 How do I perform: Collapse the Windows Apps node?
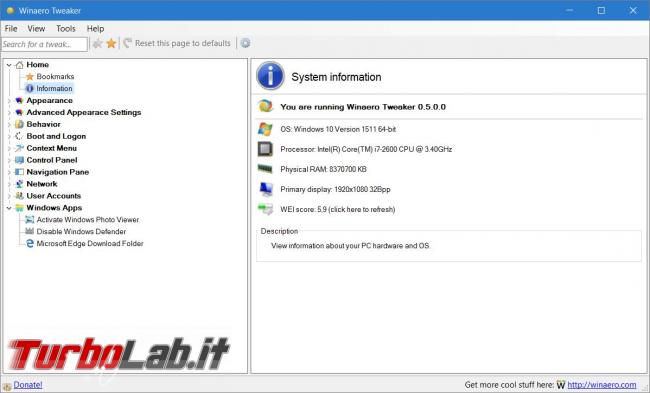coord(9,208)
